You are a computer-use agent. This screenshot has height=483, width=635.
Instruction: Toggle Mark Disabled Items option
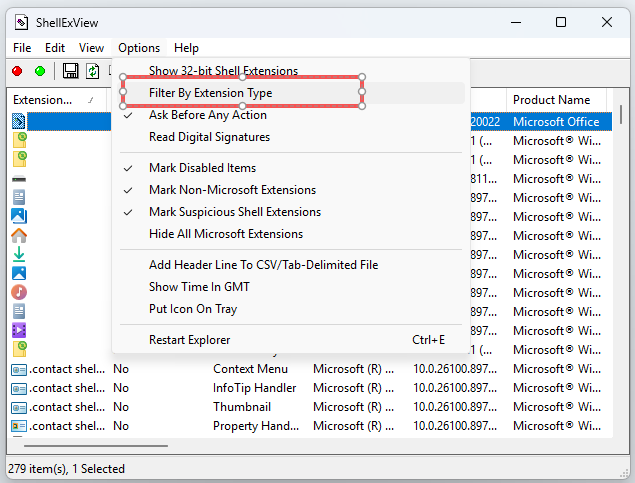coord(291,168)
